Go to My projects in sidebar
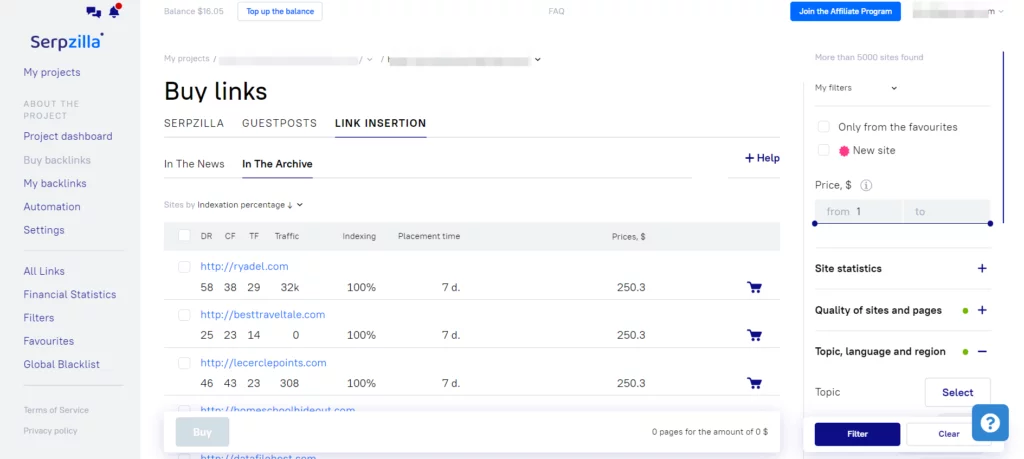This screenshot has width=1024, height=459. point(52,72)
